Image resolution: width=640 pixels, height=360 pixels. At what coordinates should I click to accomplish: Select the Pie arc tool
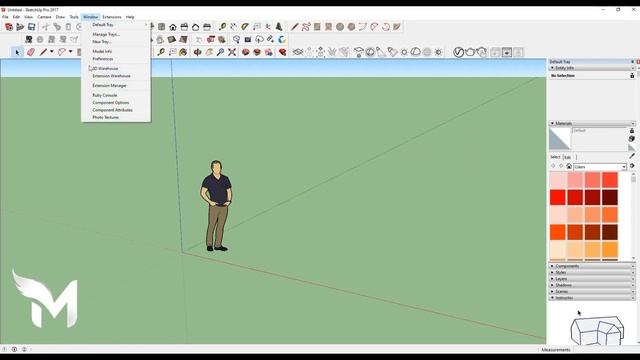[x=397, y=27]
